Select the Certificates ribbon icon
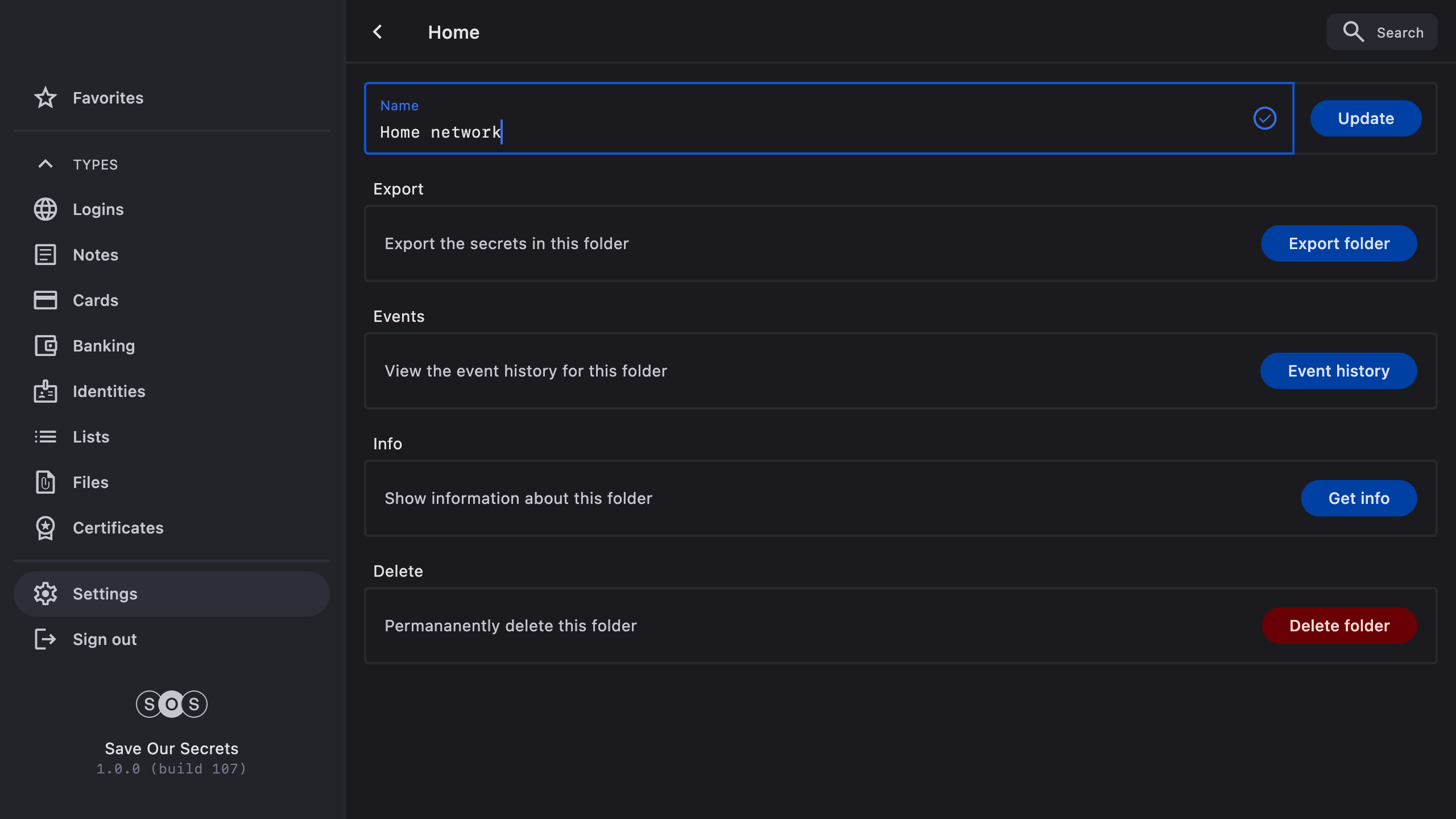 [x=45, y=528]
